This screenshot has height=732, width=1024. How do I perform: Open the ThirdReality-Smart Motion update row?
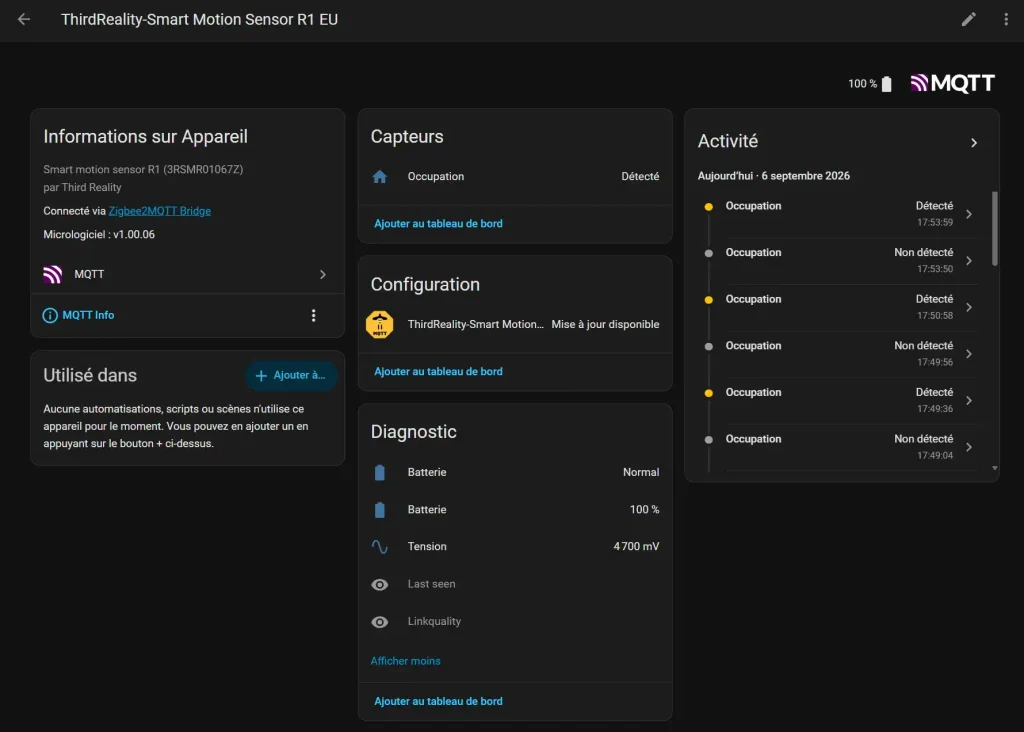(x=515, y=325)
